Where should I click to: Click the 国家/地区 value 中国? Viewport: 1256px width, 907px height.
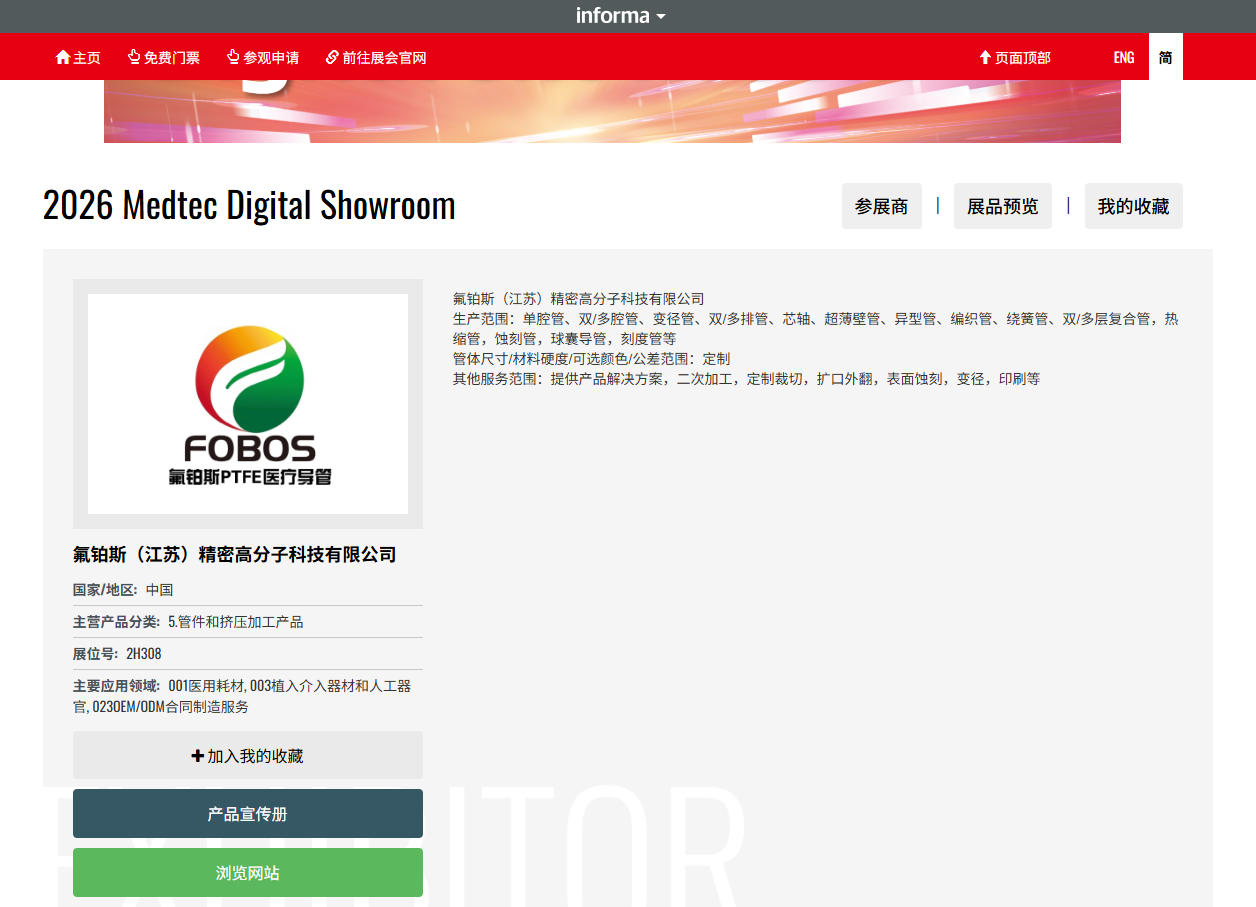pos(159,590)
